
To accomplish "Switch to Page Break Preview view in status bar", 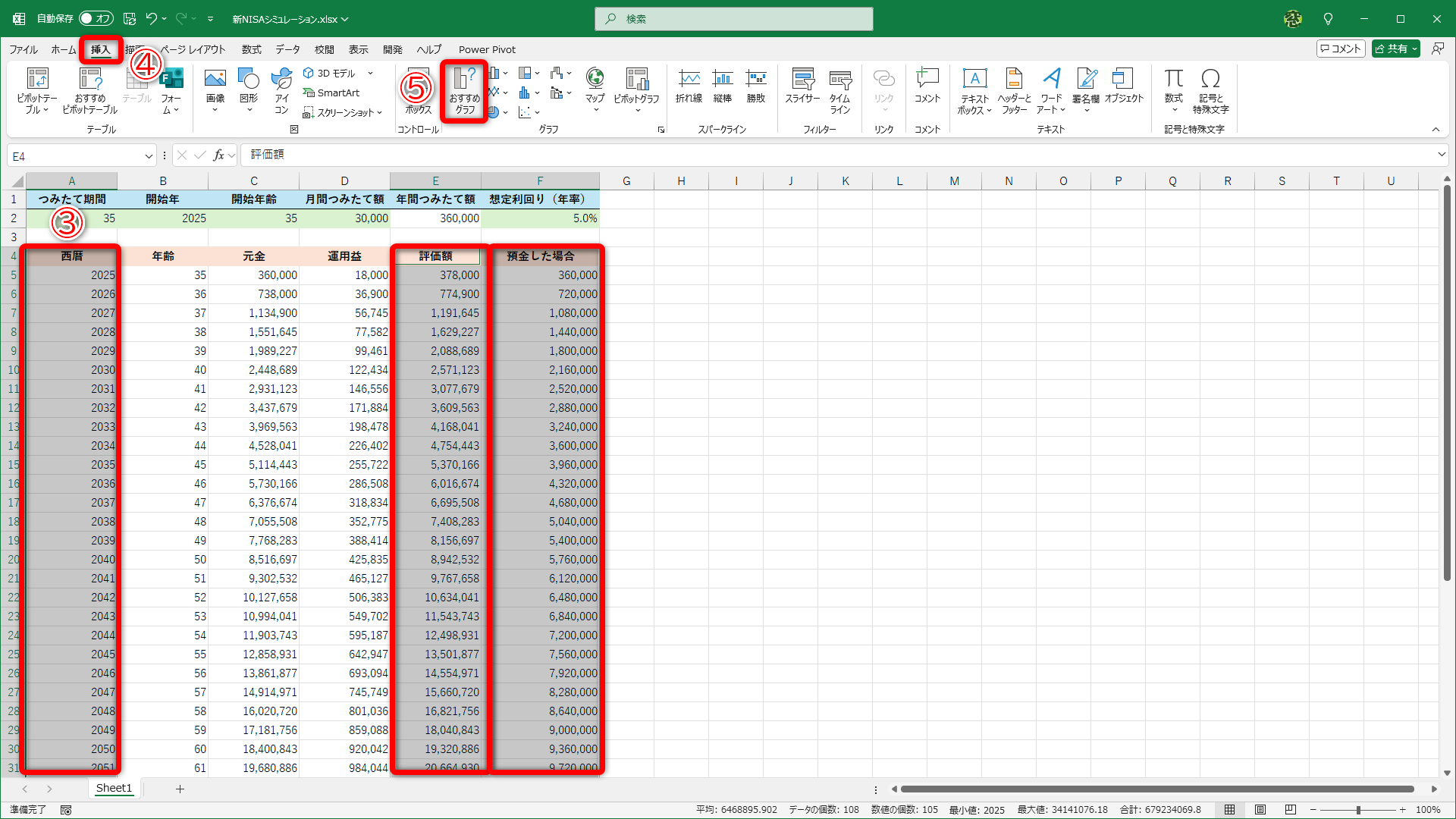I will point(1291,810).
